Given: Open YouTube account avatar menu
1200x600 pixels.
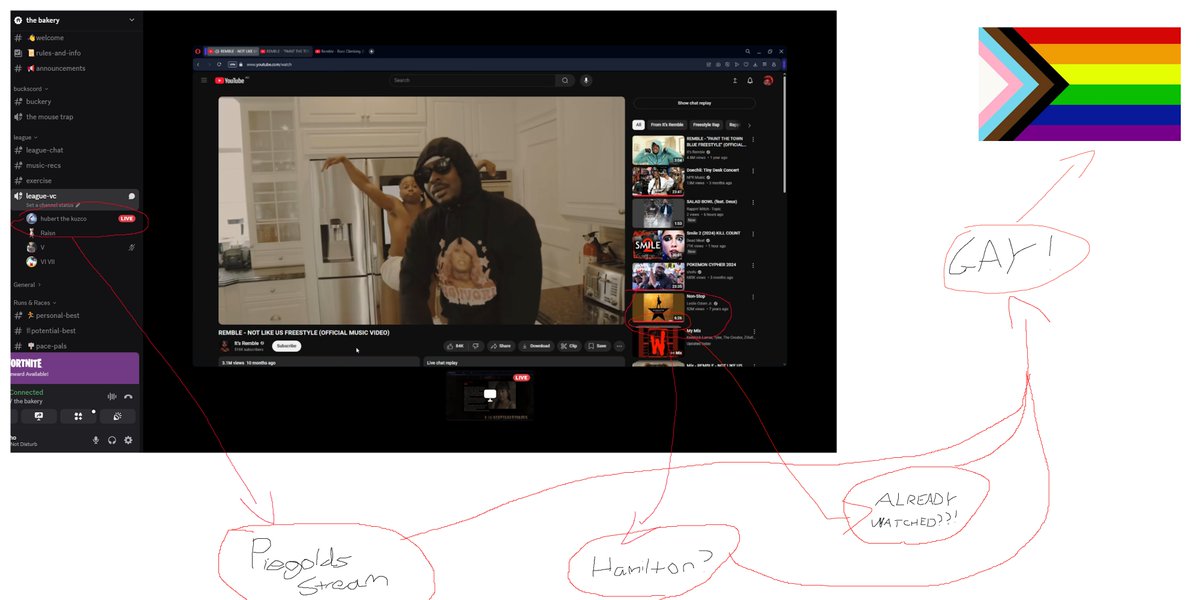Looking at the screenshot, I should coord(768,80).
